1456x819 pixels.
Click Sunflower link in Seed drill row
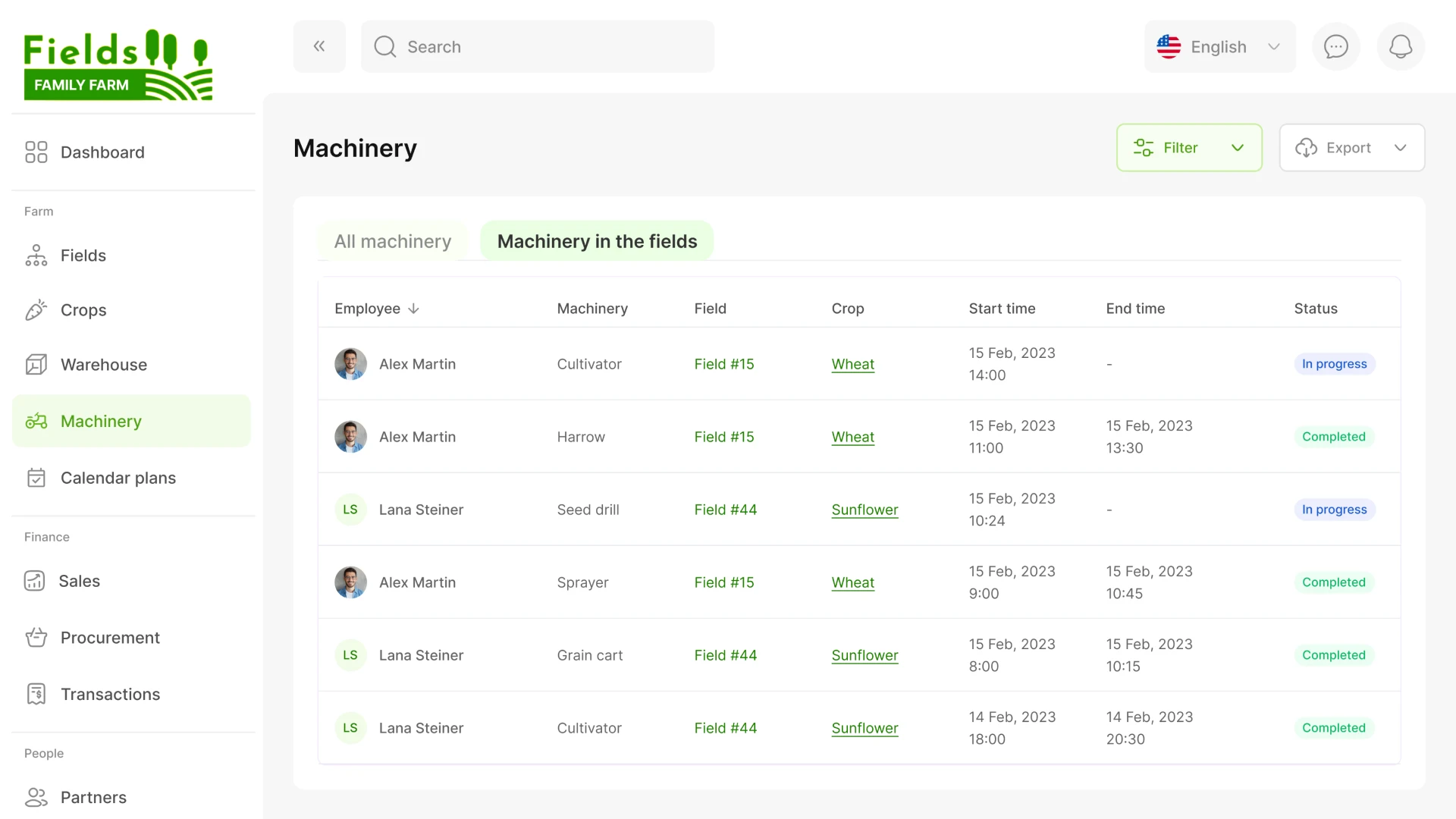tap(864, 510)
